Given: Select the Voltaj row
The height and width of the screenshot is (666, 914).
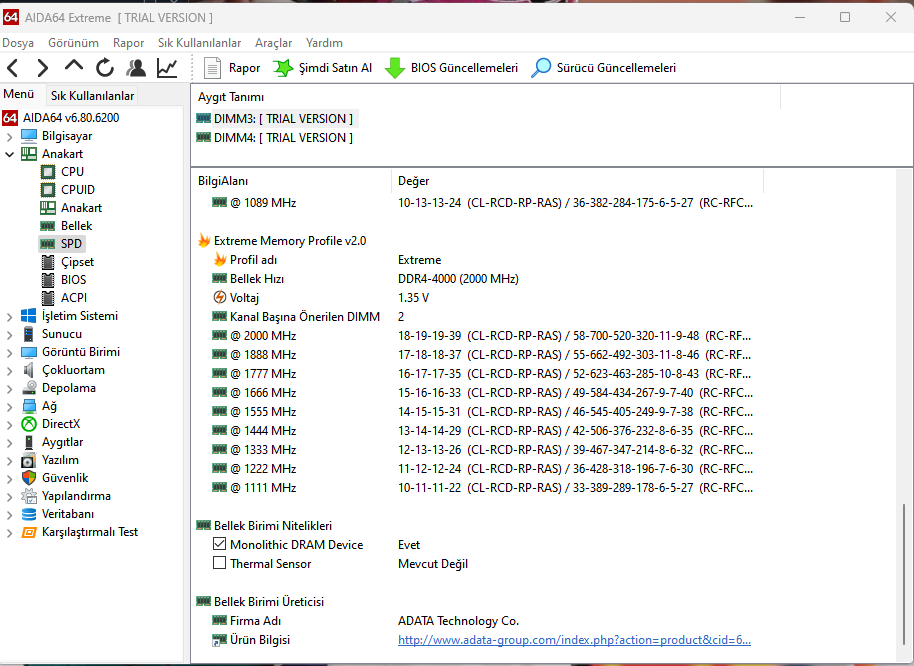Looking at the screenshot, I should 479,298.
